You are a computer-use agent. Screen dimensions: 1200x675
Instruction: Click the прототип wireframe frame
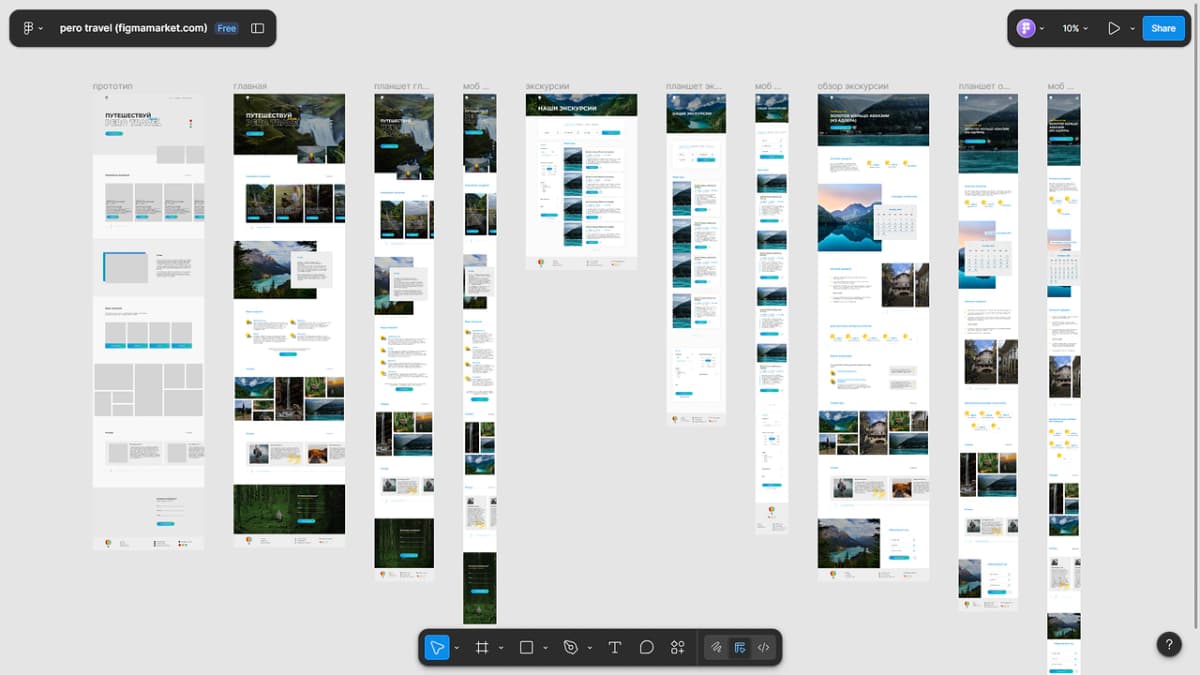pos(148,321)
